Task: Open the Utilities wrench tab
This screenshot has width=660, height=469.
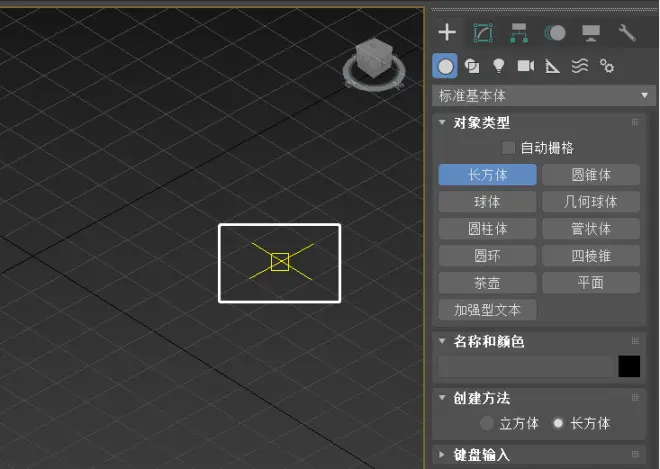Action: [627, 33]
